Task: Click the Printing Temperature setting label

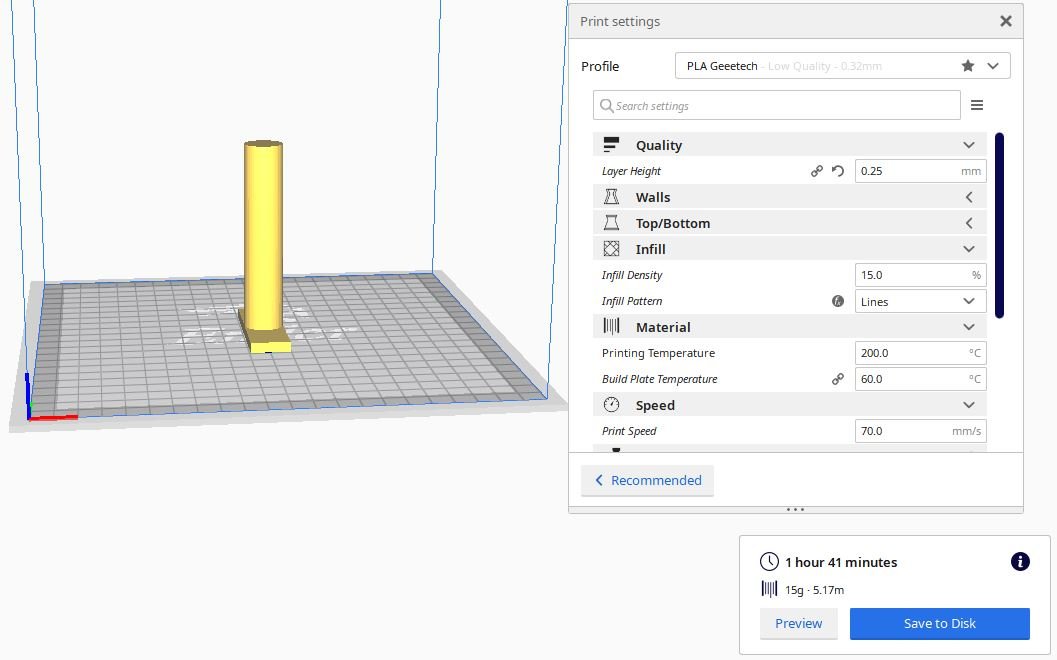Action: pos(658,353)
